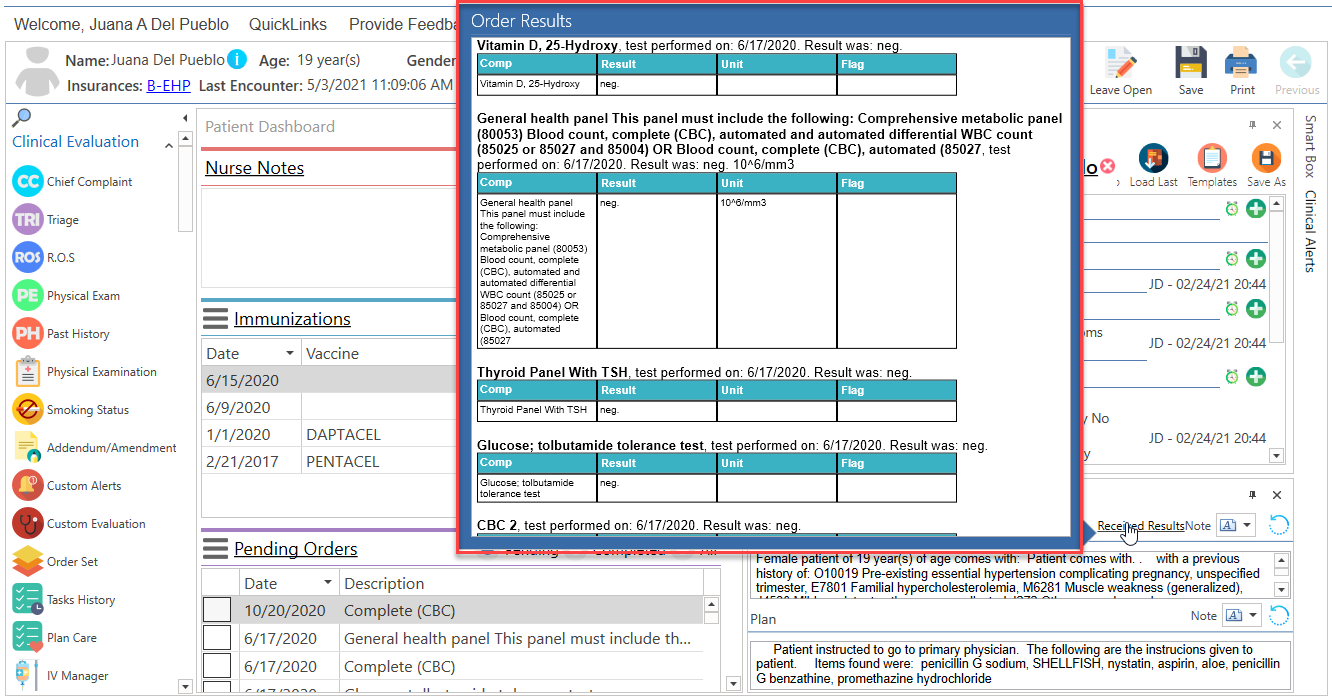1332x697 pixels.
Task: Open the Pending Orders link
Action: click(296, 549)
